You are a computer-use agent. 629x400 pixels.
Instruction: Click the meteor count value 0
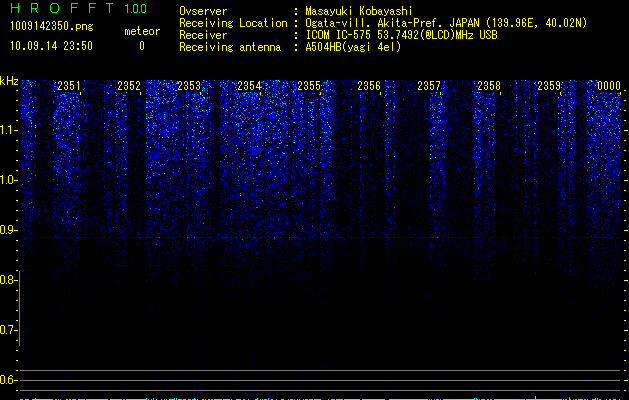click(x=142, y=46)
